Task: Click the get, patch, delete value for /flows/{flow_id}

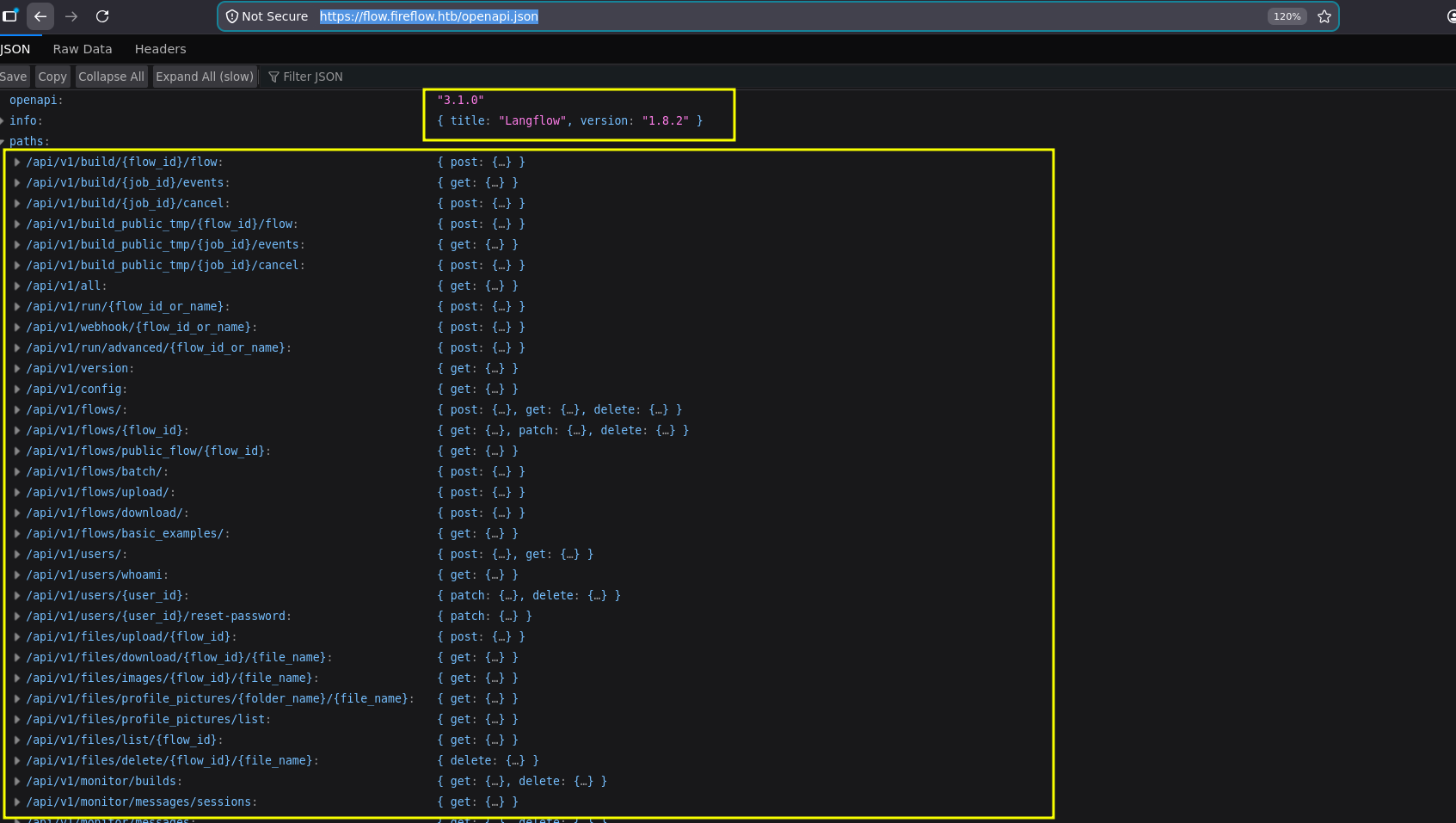Action: click(562, 430)
